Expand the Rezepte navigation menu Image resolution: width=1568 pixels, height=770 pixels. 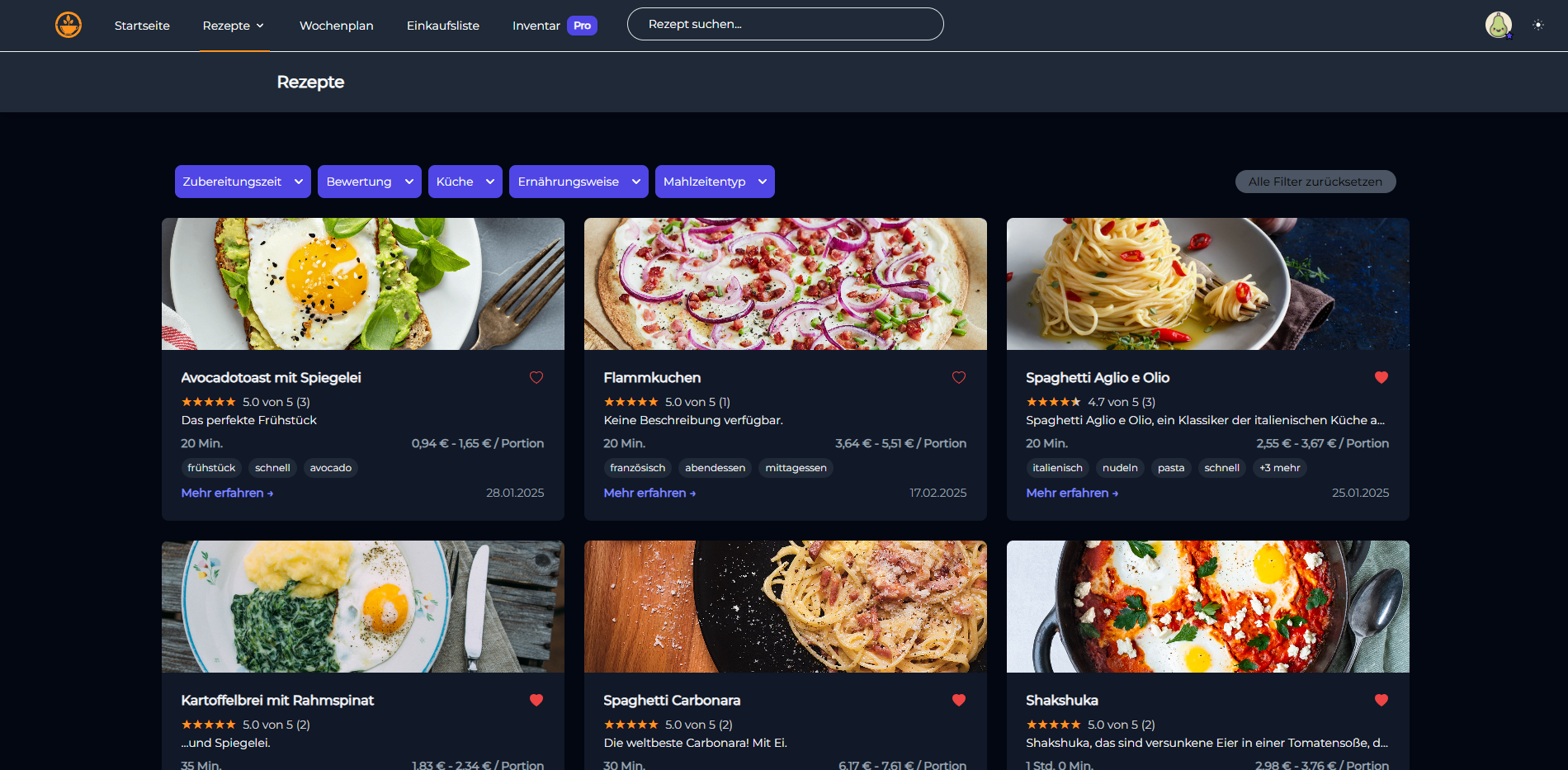234,26
